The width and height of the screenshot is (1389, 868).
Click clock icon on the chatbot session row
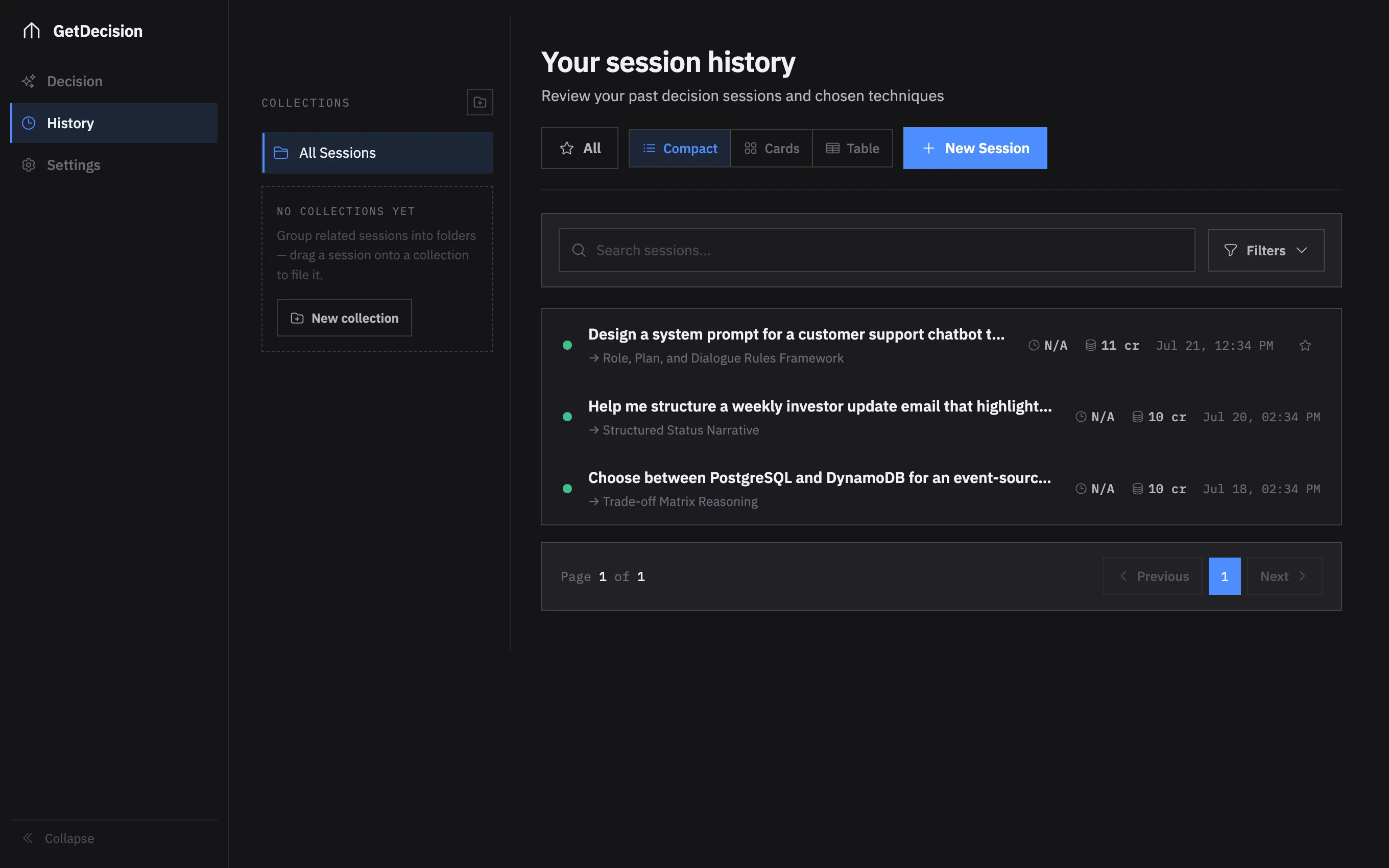1034,345
